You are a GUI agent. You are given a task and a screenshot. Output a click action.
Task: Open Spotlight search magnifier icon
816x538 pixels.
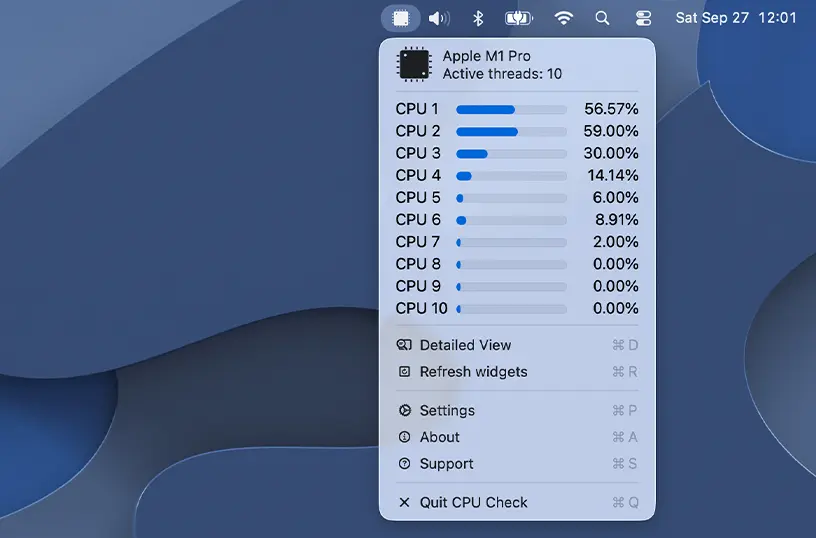[x=602, y=18]
